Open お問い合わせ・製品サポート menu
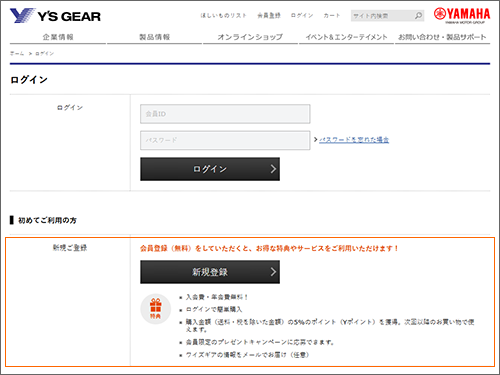Screen dimensions: 500x375 pos(442,37)
